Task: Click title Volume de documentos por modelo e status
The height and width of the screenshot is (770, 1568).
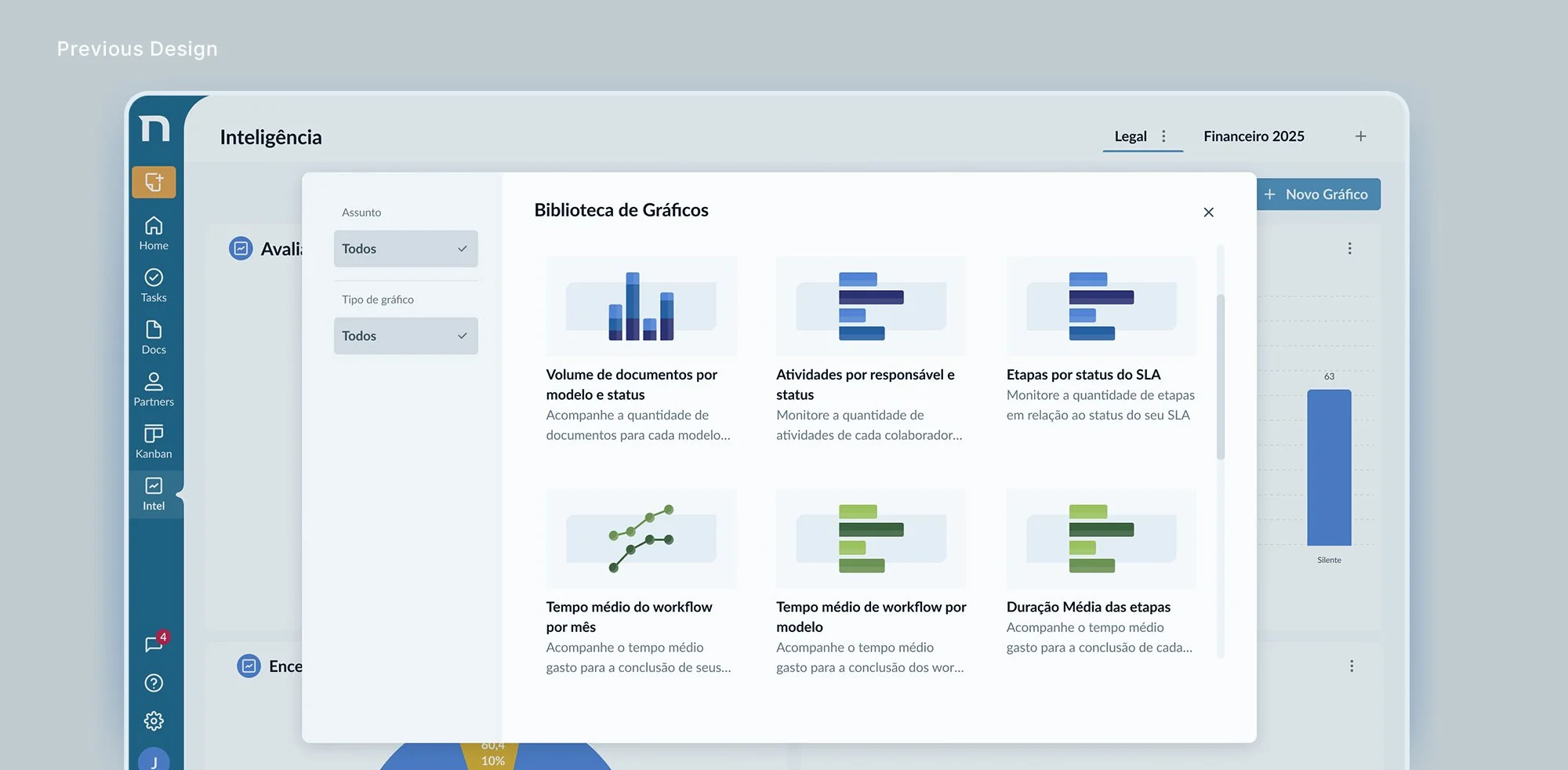Action: click(632, 384)
